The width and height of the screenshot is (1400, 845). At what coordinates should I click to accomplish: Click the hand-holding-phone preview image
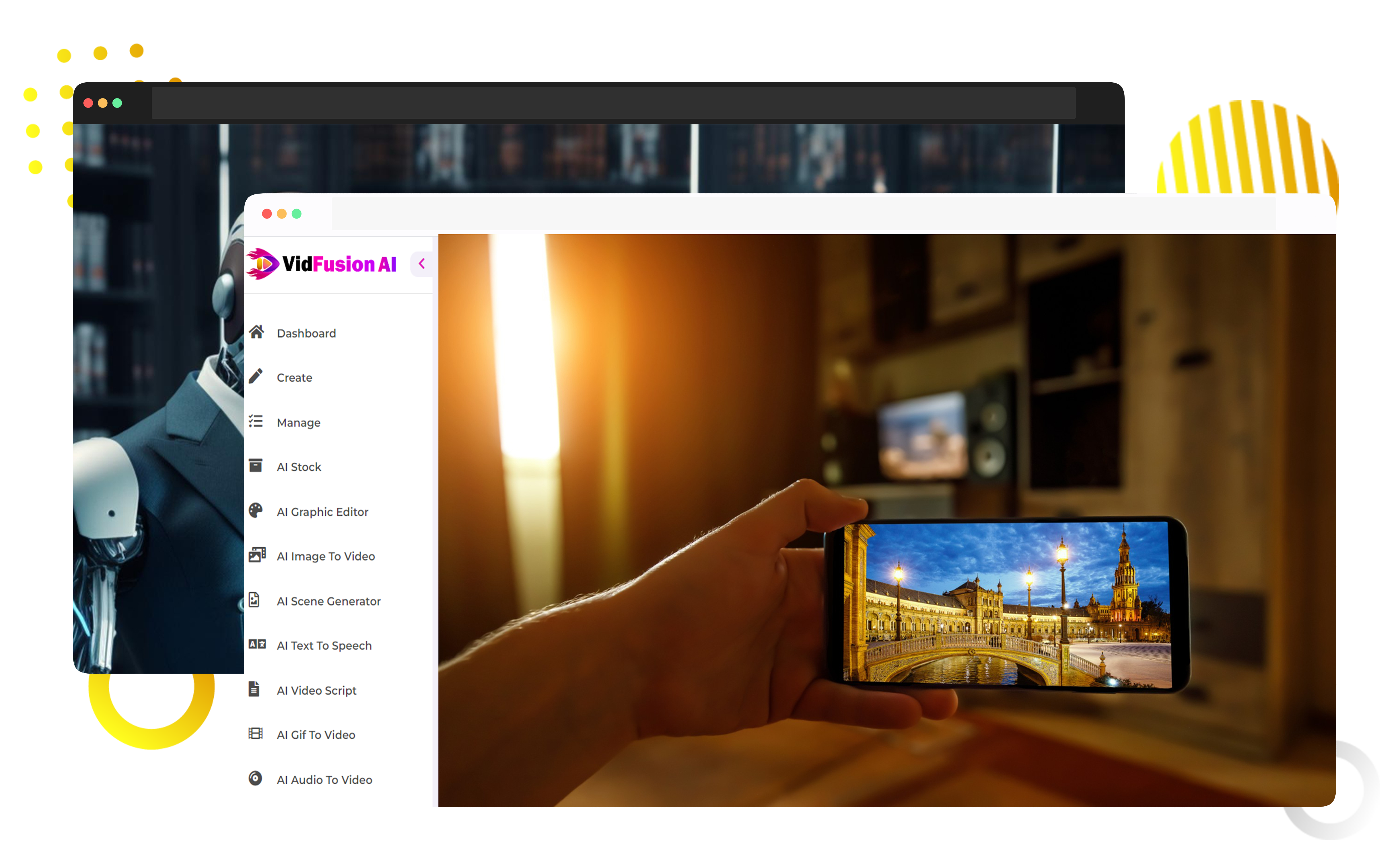pos(886,520)
